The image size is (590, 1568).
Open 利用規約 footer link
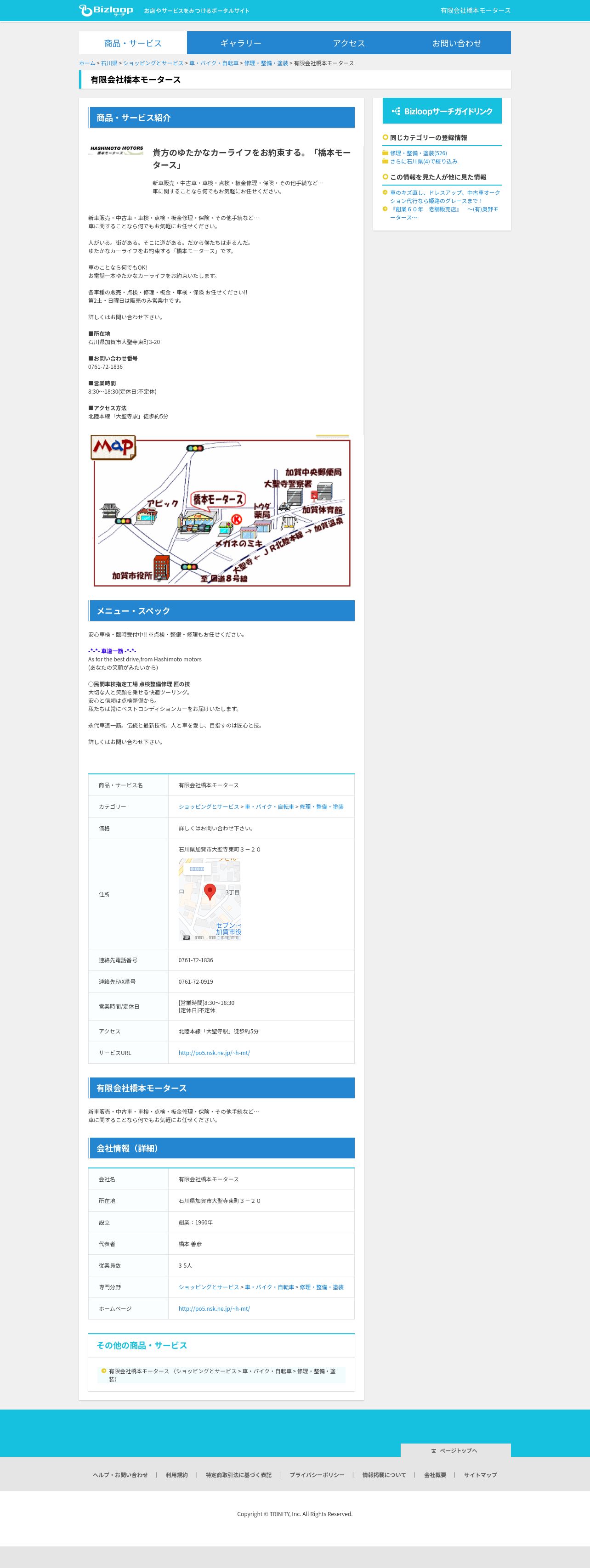[x=176, y=1475]
